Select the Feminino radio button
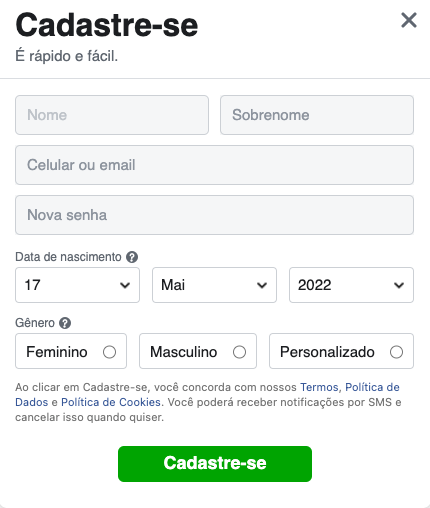 coord(109,352)
